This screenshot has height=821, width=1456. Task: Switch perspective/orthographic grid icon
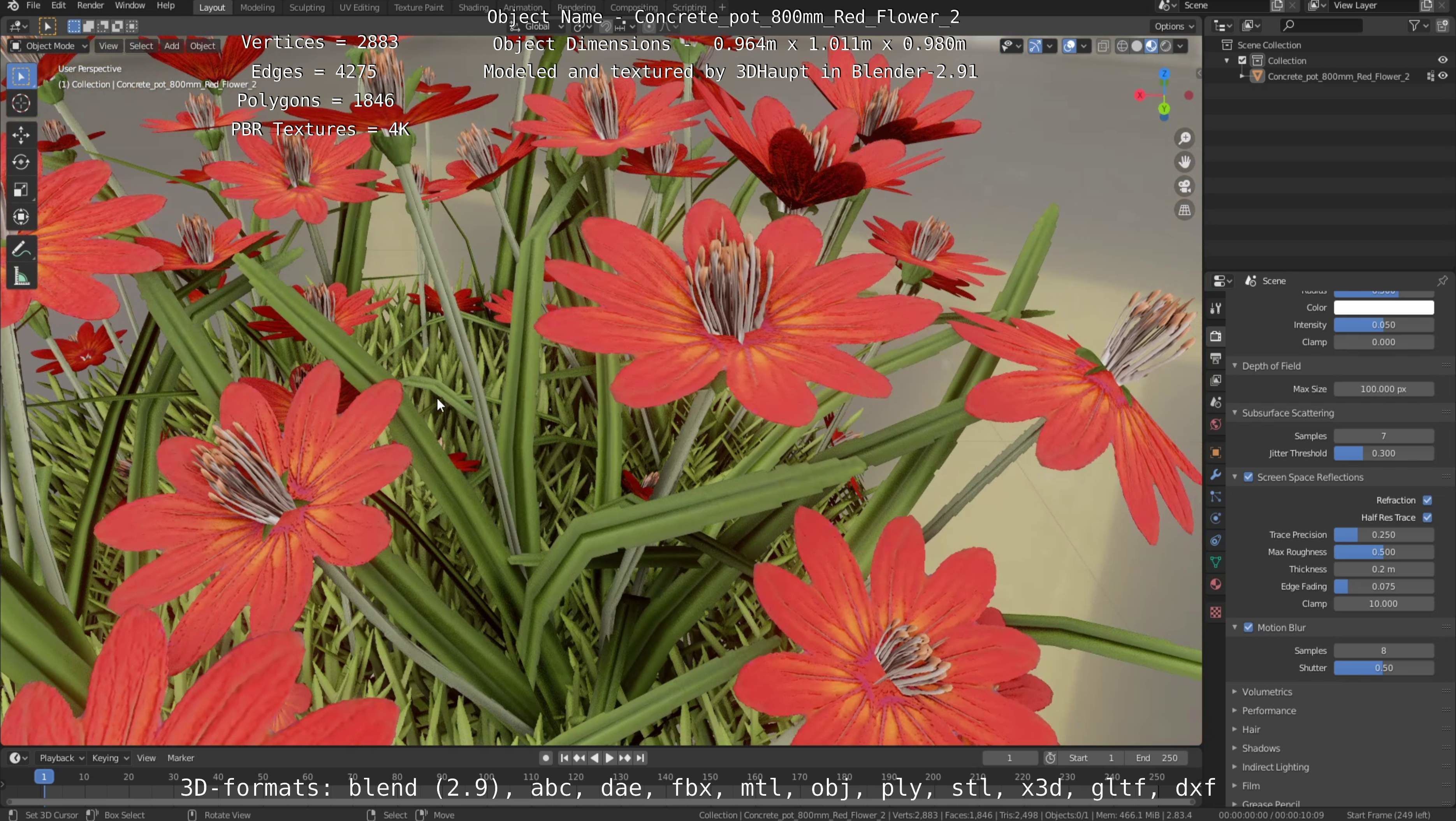[1185, 210]
